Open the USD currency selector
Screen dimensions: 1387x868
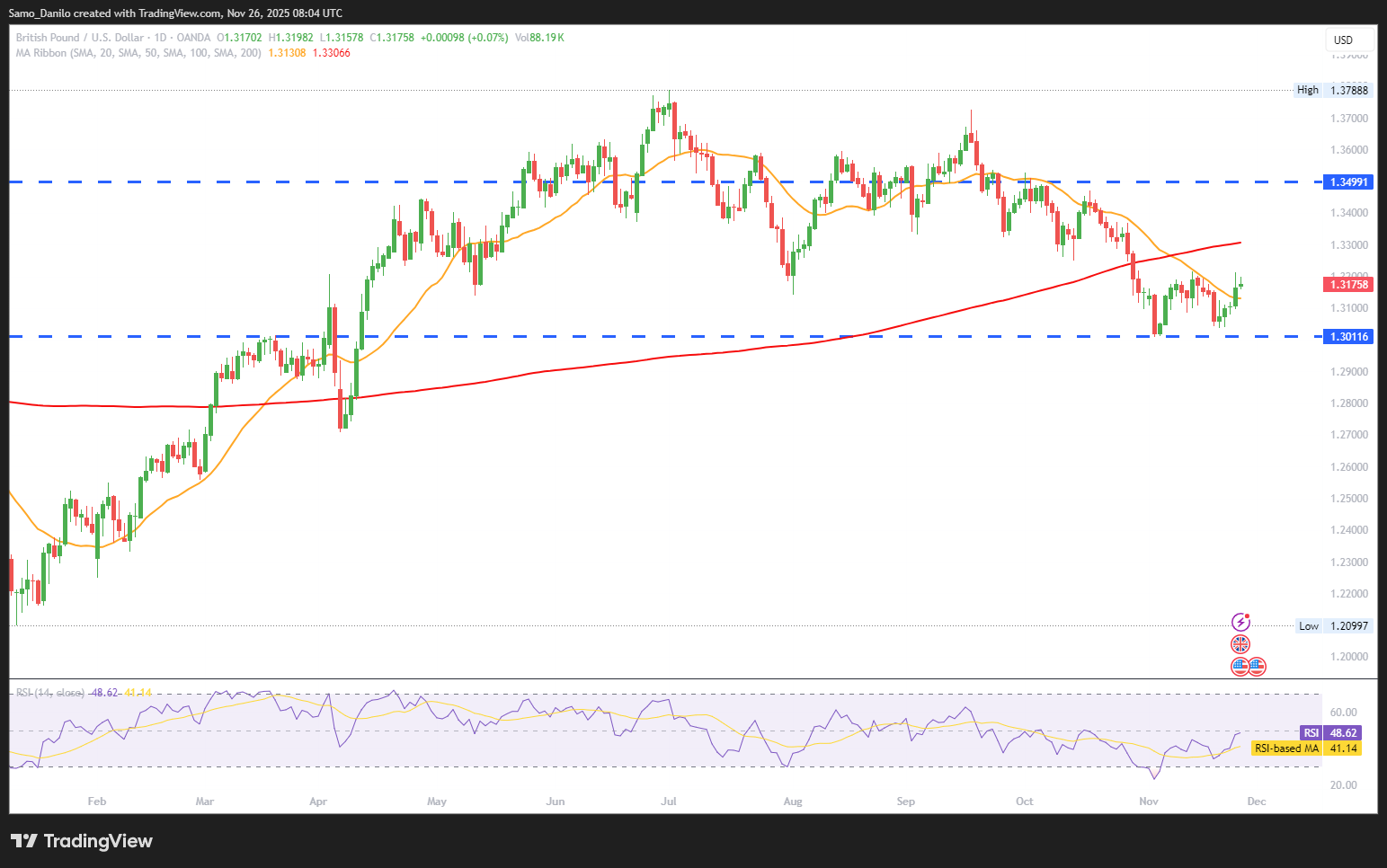[x=1348, y=40]
